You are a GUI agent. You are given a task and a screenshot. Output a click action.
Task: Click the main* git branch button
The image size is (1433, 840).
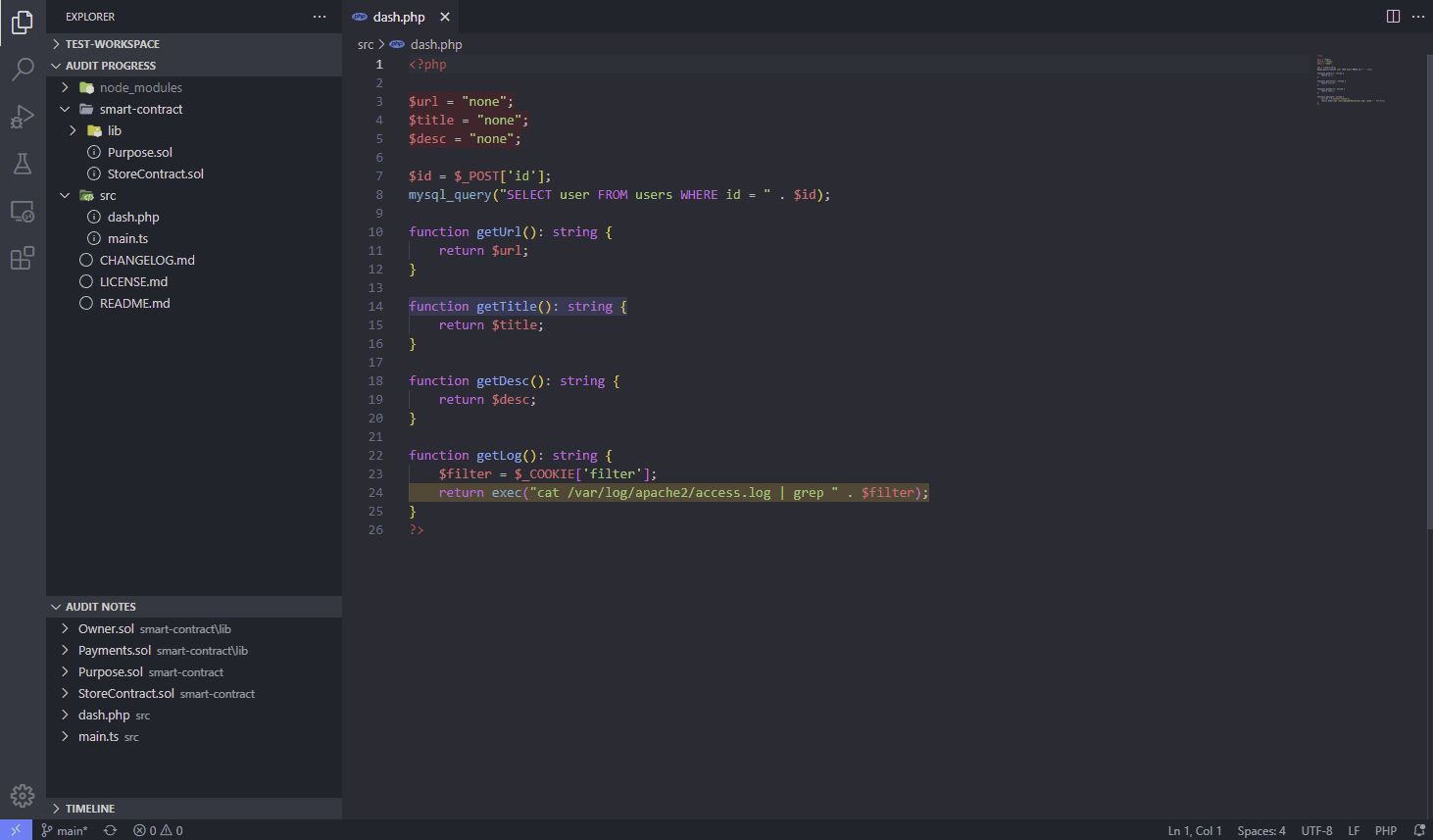pyautogui.click(x=65, y=830)
